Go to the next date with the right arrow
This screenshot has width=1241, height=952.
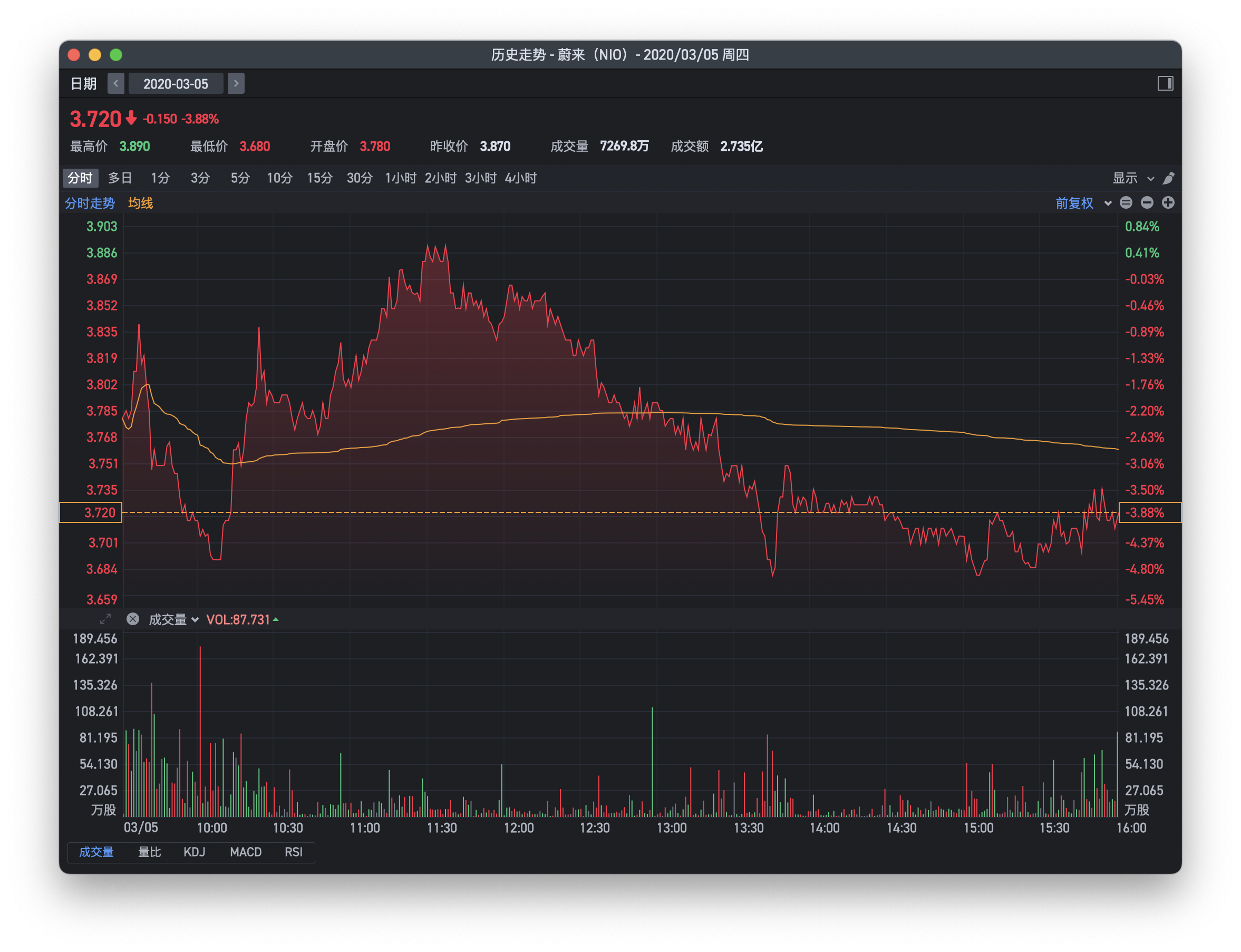tap(236, 84)
